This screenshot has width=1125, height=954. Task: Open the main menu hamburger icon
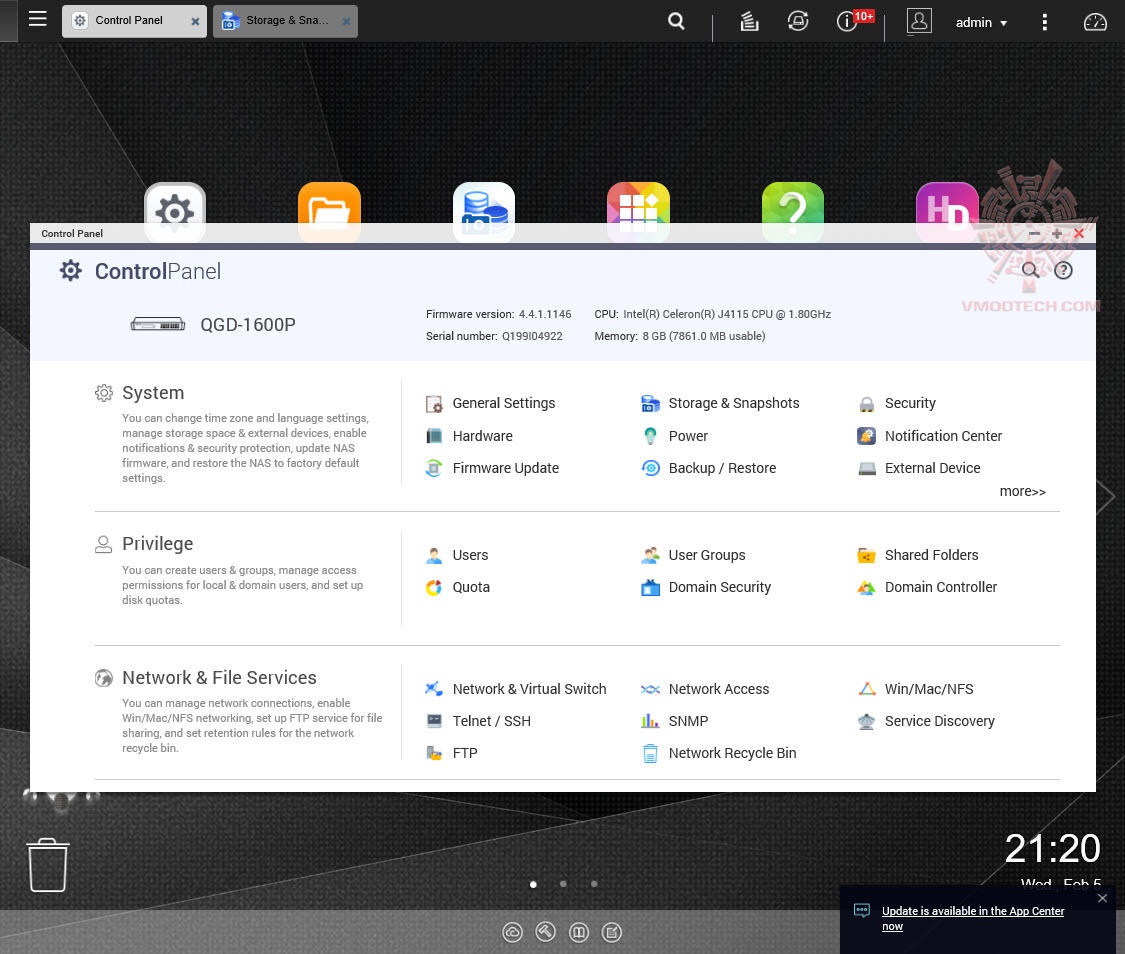(x=37, y=19)
